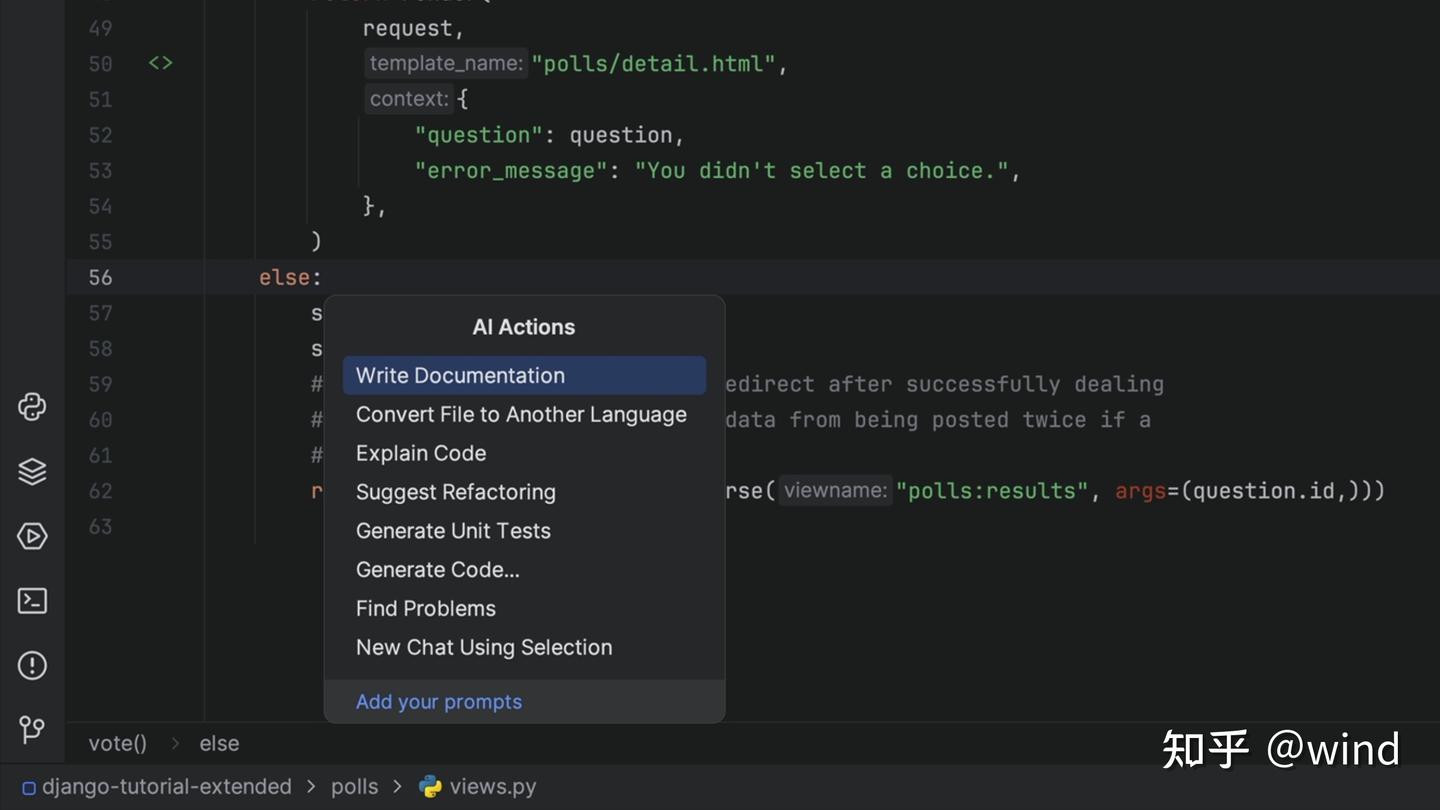Select Find Problems from AI Actions
The image size is (1440, 810).
pyautogui.click(x=426, y=608)
